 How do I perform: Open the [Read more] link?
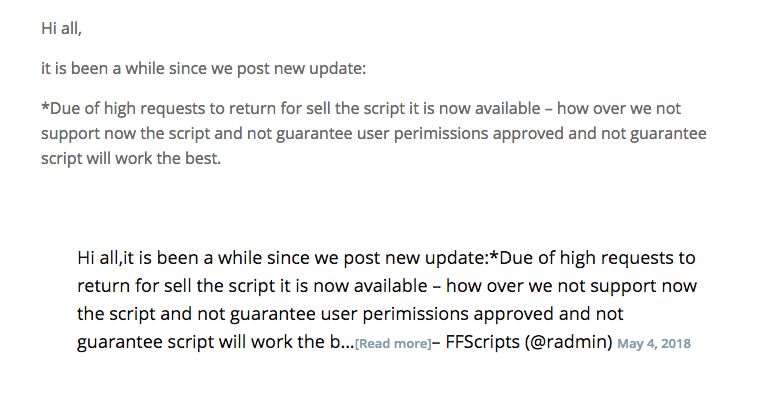click(x=393, y=344)
